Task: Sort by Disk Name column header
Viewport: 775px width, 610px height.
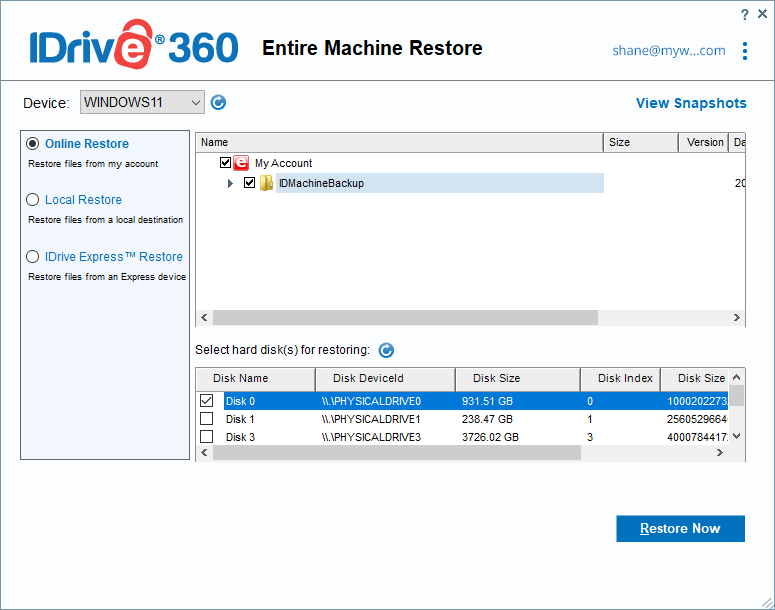Action: (240, 379)
